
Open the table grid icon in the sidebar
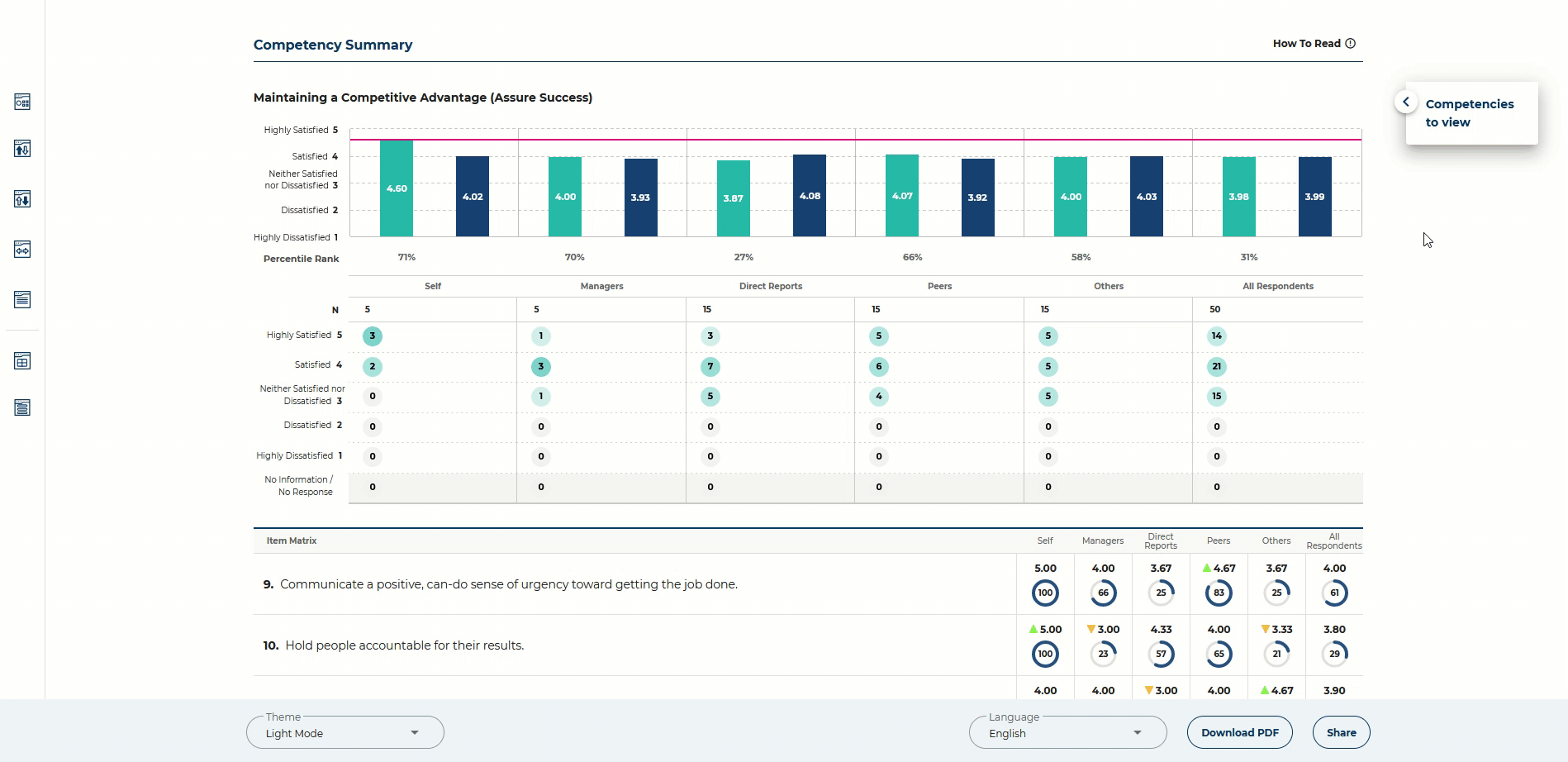tap(22, 361)
